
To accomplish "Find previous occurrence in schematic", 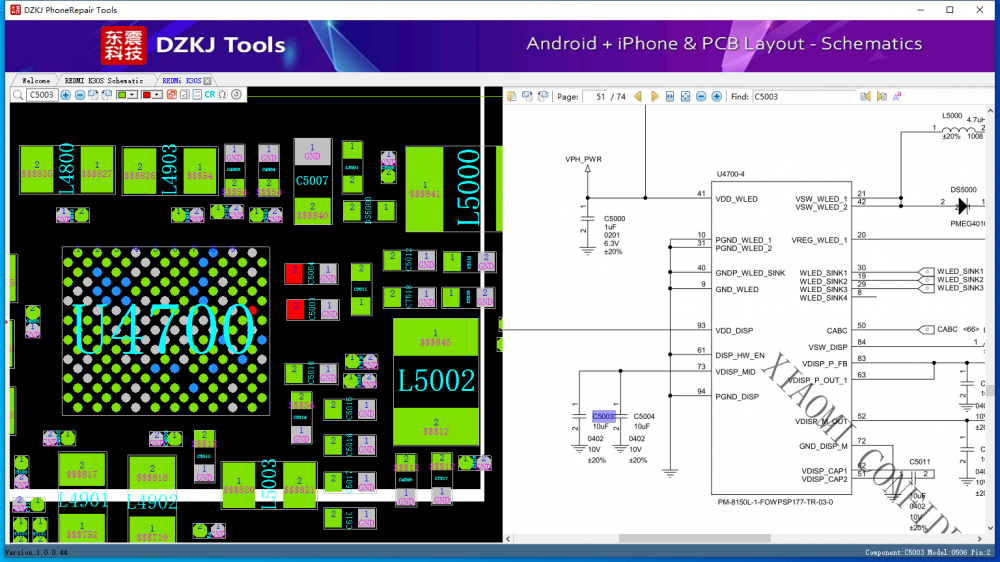I will (865, 97).
